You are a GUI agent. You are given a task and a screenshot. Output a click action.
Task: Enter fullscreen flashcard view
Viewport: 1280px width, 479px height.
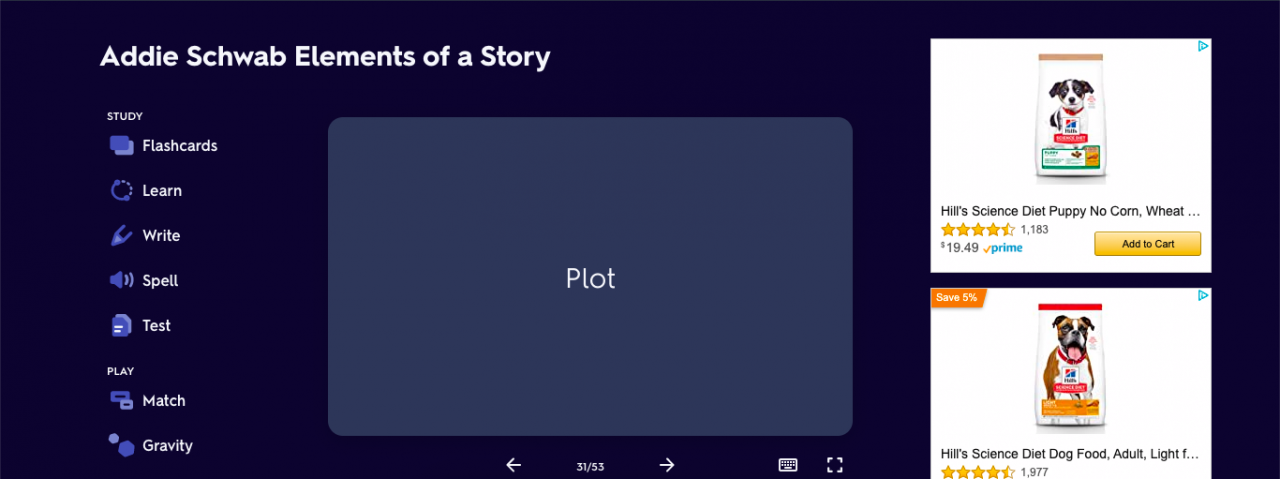836,465
